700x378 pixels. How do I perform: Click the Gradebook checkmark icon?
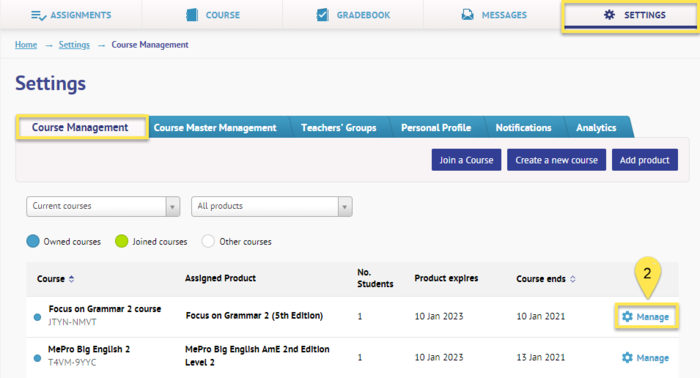pyautogui.click(x=322, y=15)
